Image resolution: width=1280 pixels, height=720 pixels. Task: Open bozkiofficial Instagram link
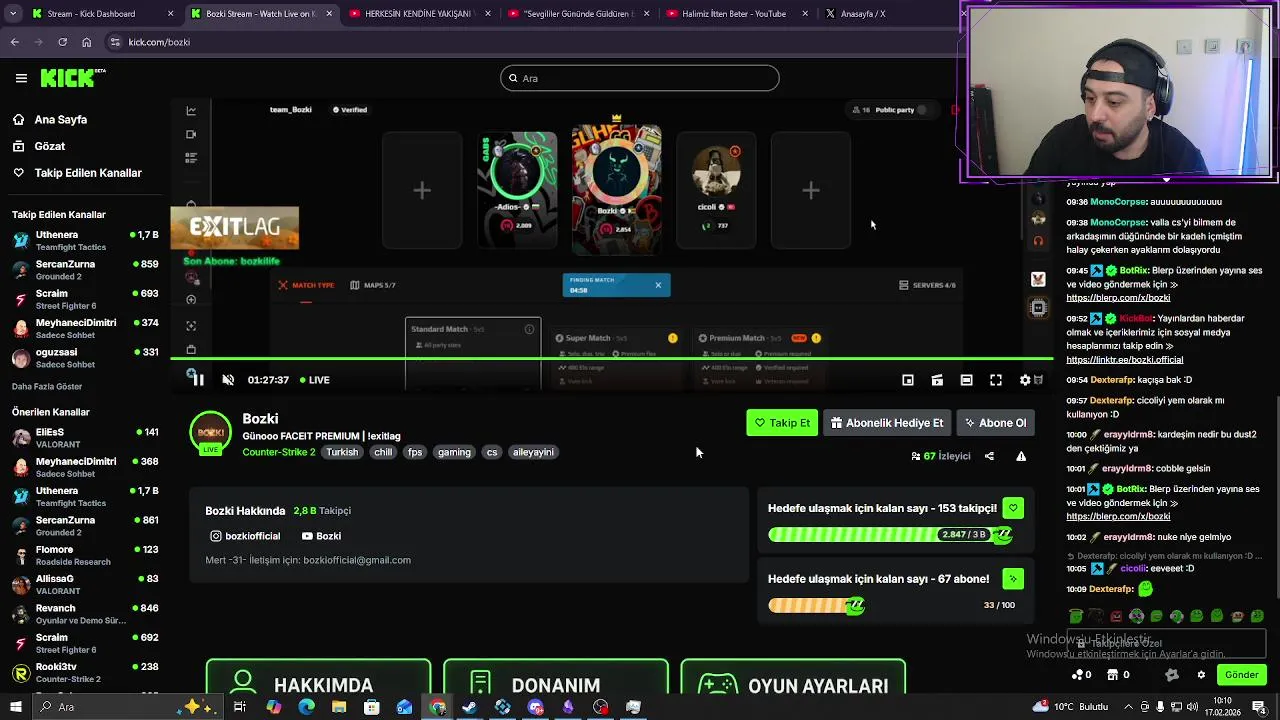[245, 536]
